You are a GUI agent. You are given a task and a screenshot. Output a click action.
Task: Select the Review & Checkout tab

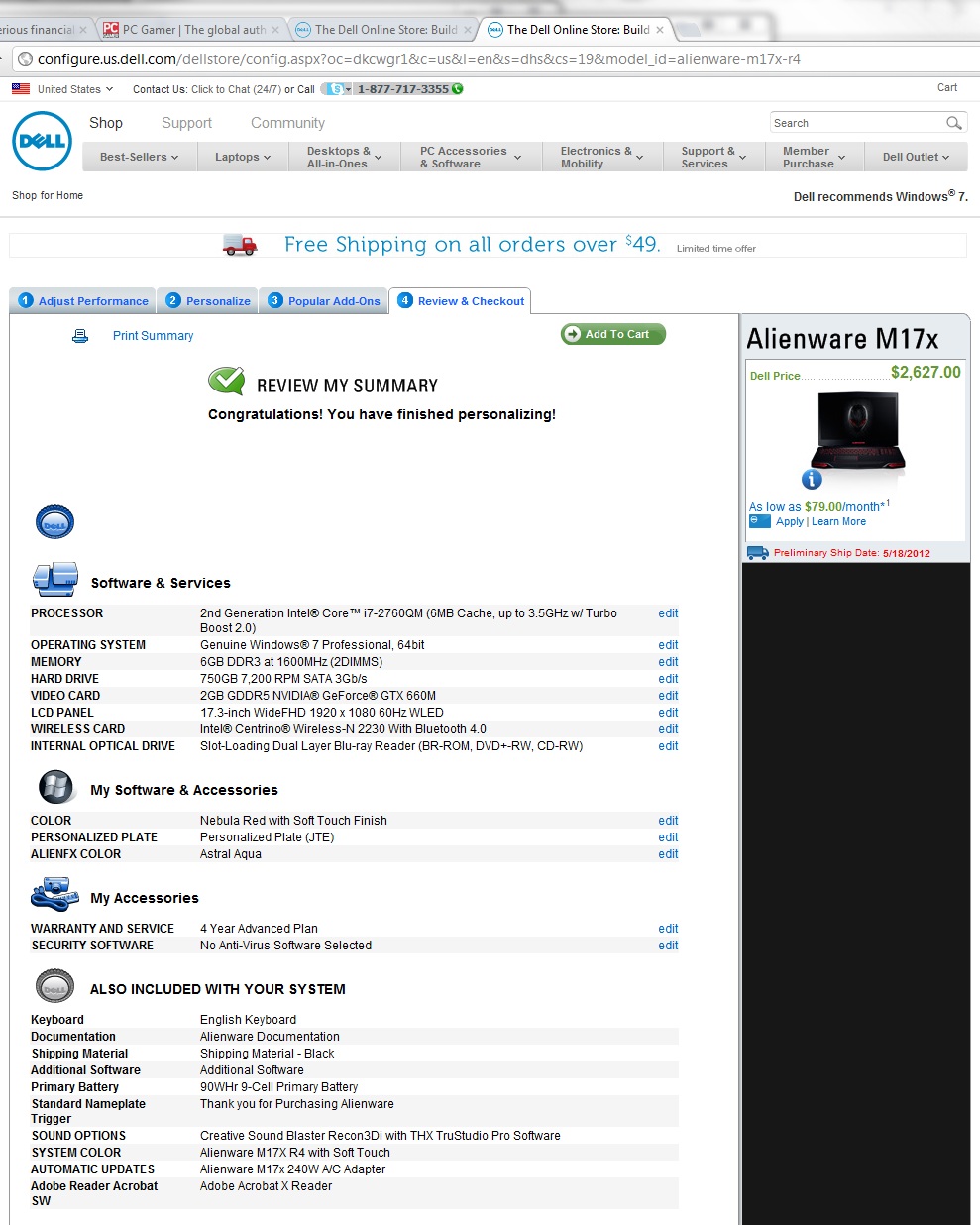pos(461,301)
